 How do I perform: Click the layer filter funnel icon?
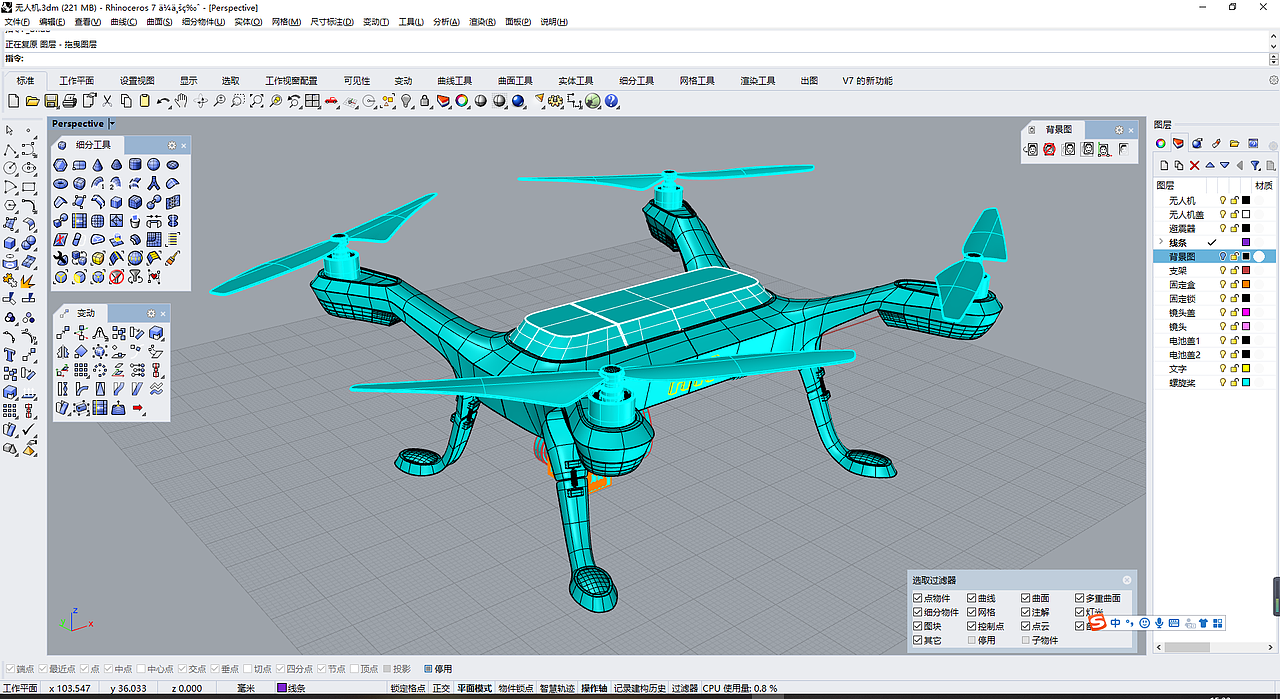pos(1256,165)
